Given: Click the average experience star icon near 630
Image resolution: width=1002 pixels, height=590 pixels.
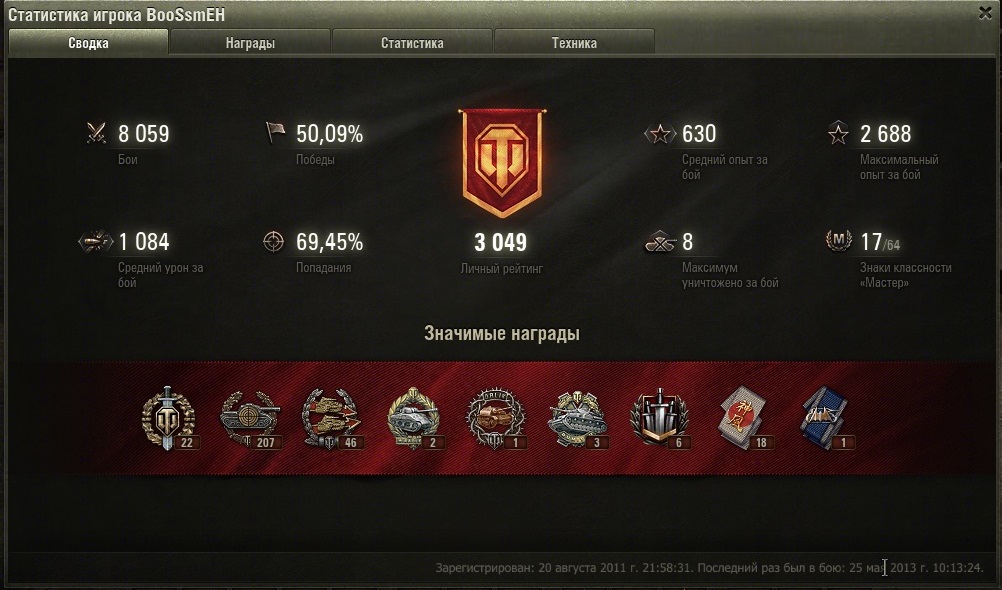Looking at the screenshot, I should click(x=660, y=134).
